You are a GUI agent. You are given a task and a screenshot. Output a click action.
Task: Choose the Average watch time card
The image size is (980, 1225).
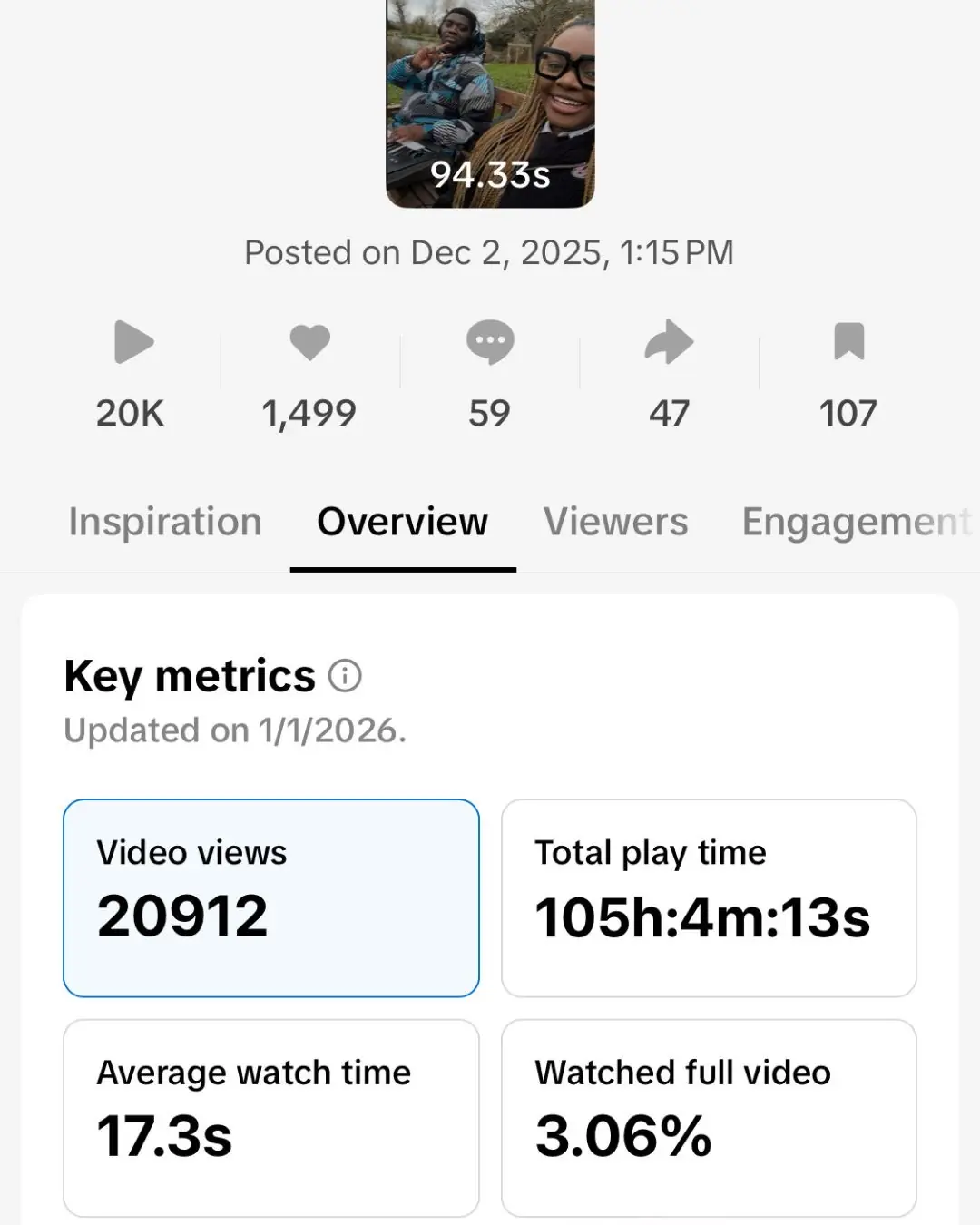(x=270, y=1117)
